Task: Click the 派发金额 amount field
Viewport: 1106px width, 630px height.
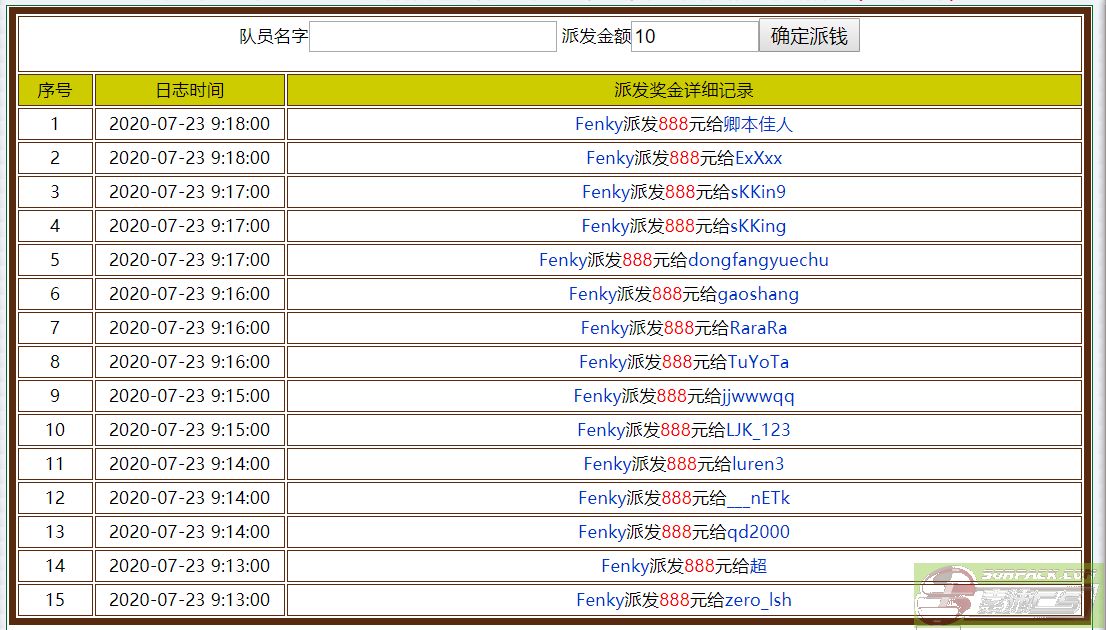Action: 694,37
